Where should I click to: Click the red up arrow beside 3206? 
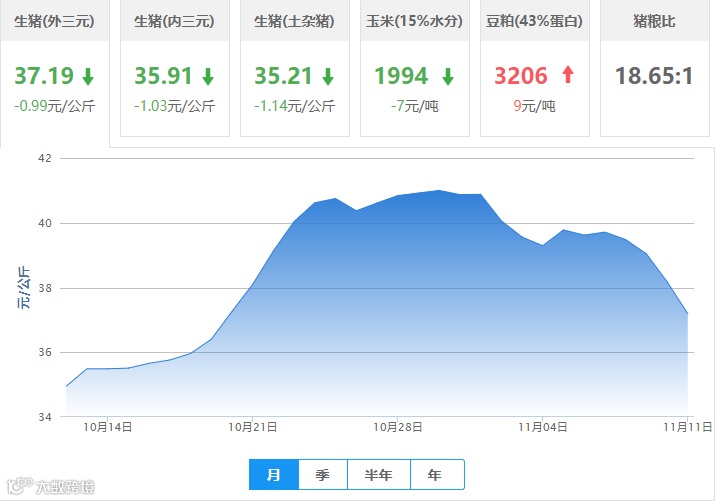pyautogui.click(x=568, y=74)
